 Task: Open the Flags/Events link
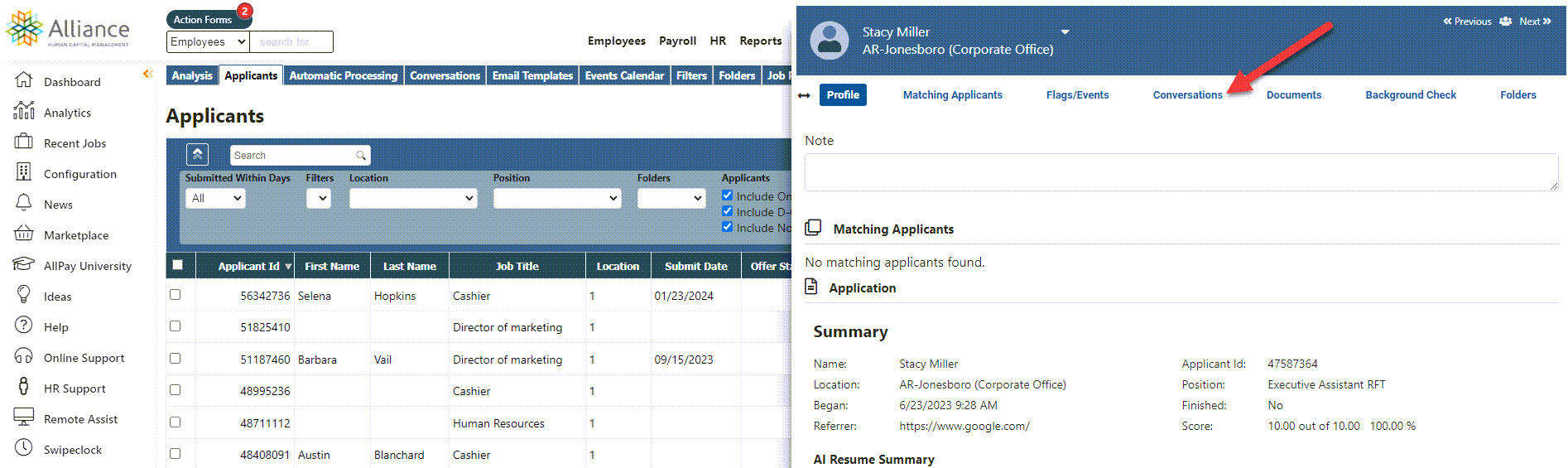[x=1077, y=95]
